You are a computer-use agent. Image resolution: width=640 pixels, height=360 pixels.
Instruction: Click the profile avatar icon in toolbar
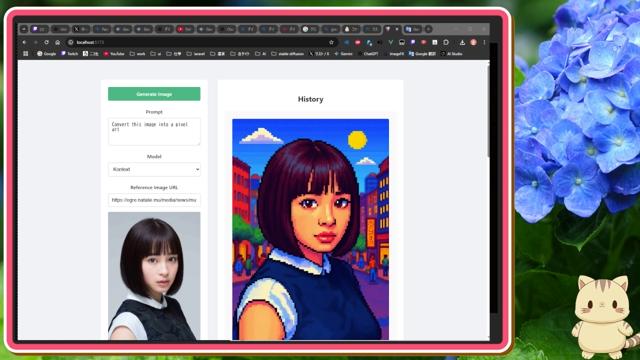pyautogui.click(x=473, y=42)
